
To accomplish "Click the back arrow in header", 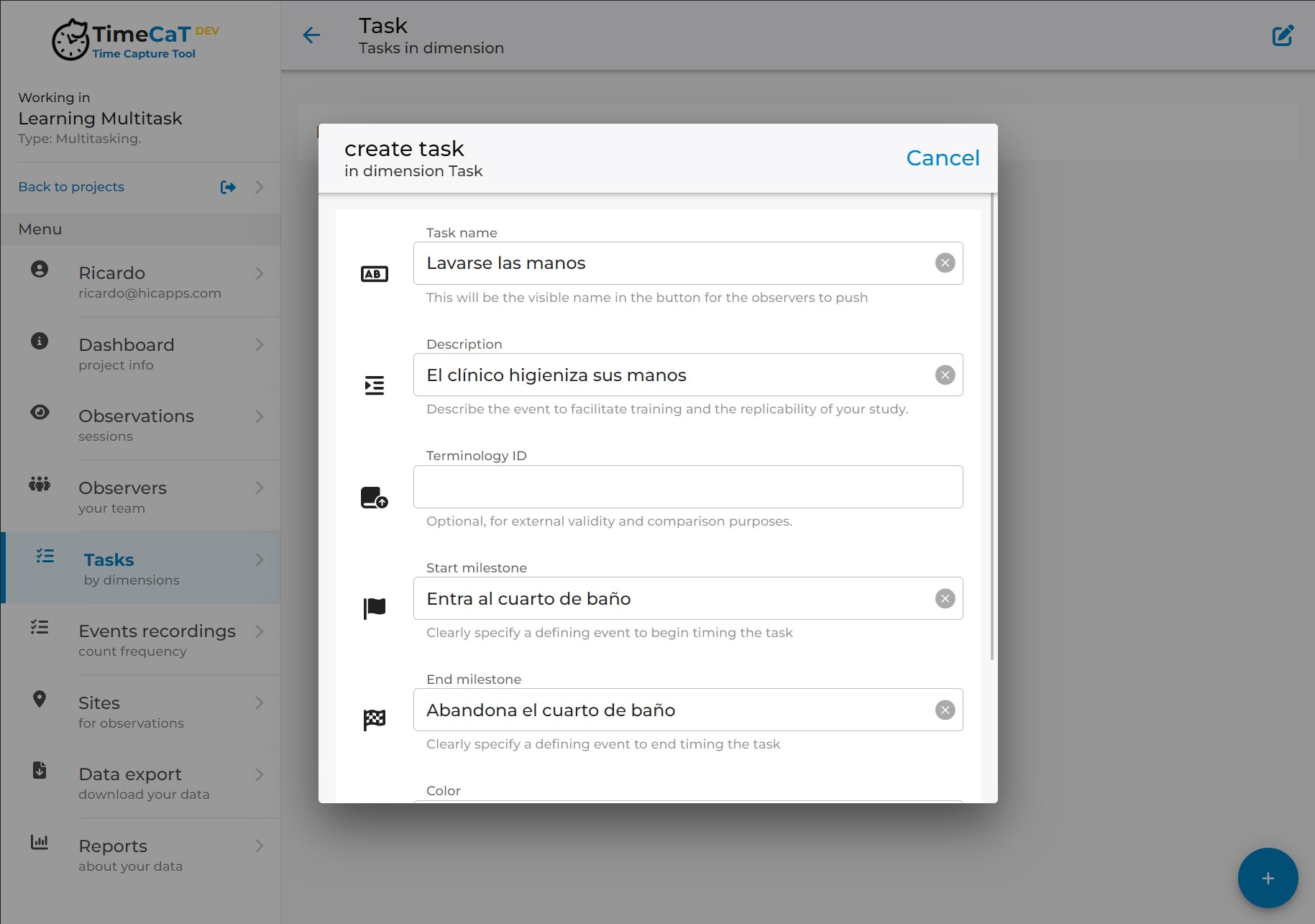I will [x=311, y=35].
